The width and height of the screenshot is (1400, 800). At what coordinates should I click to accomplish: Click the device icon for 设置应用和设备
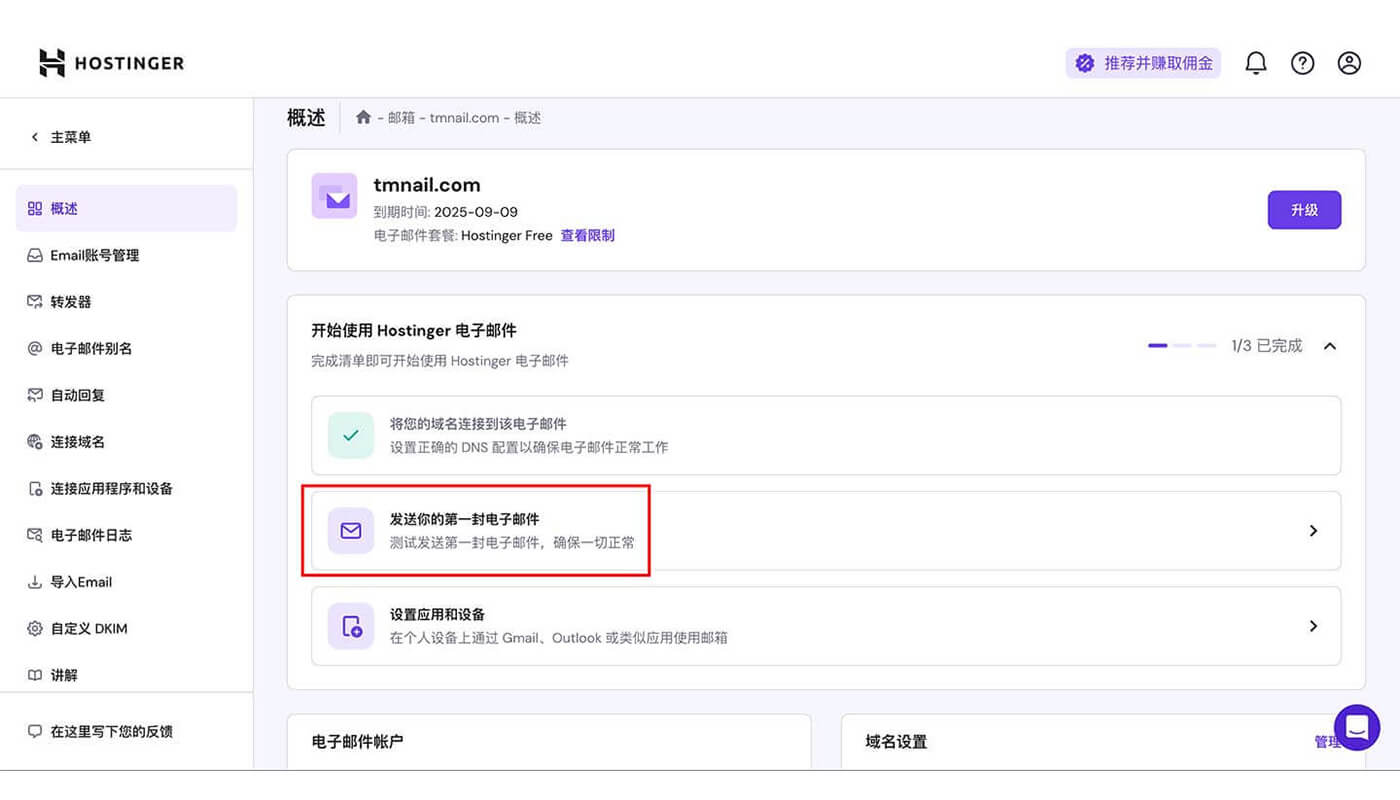(351, 626)
